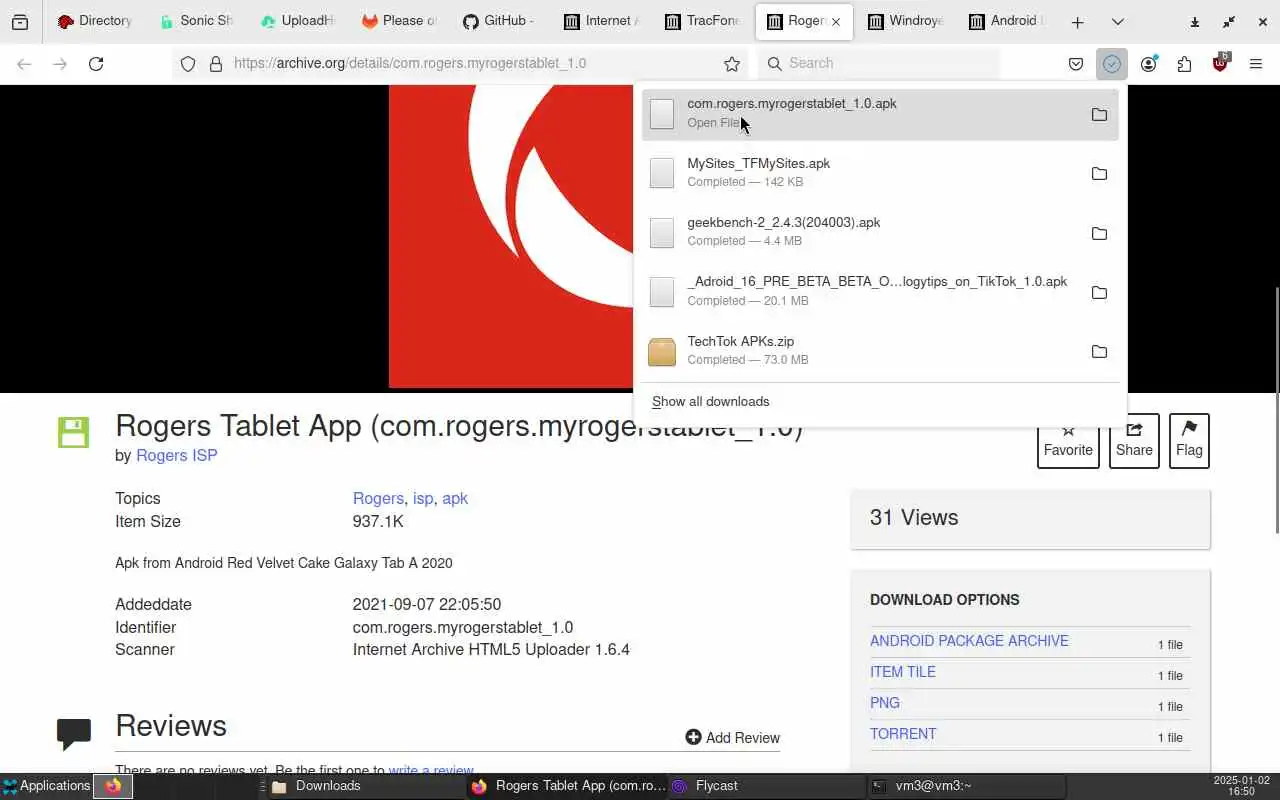1280x800 pixels.
Task: Open Firefox View button in tab bar
Action: 19,21
